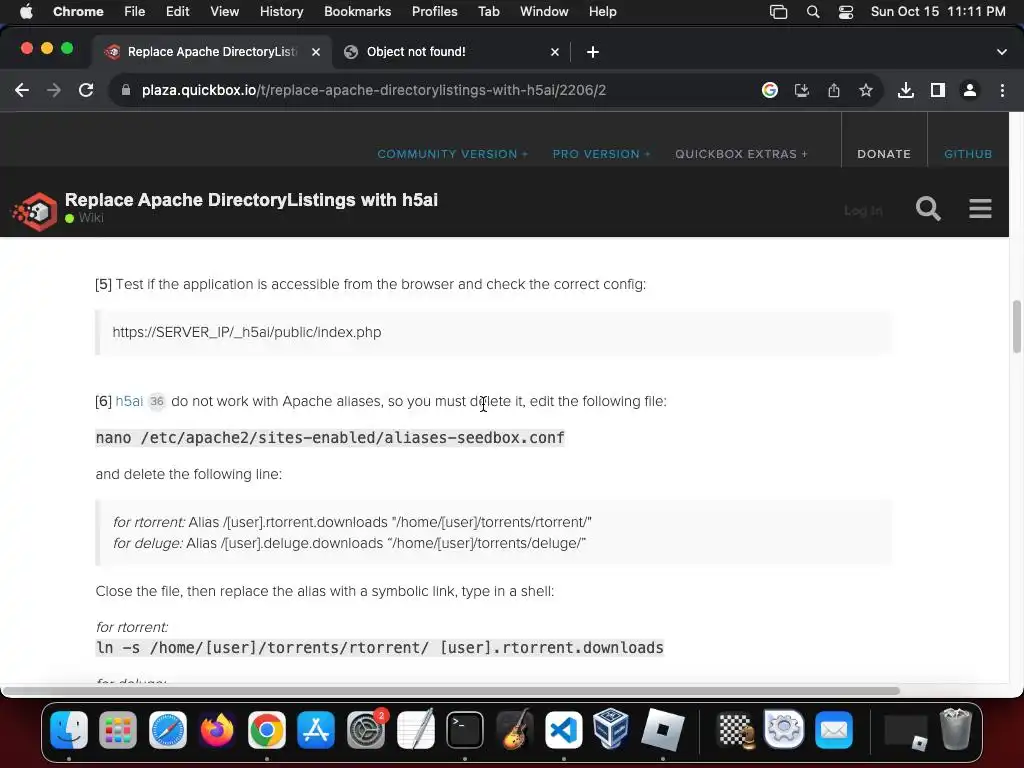Image resolution: width=1024 pixels, height=768 pixels.
Task: Click the ln -s rtorrent command text
Action: [379, 648]
